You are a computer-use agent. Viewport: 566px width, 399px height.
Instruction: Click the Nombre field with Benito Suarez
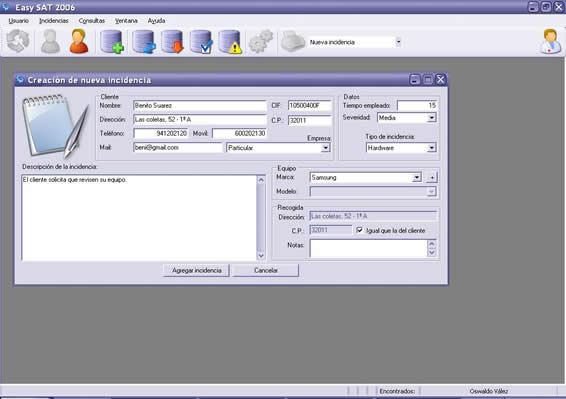point(200,105)
